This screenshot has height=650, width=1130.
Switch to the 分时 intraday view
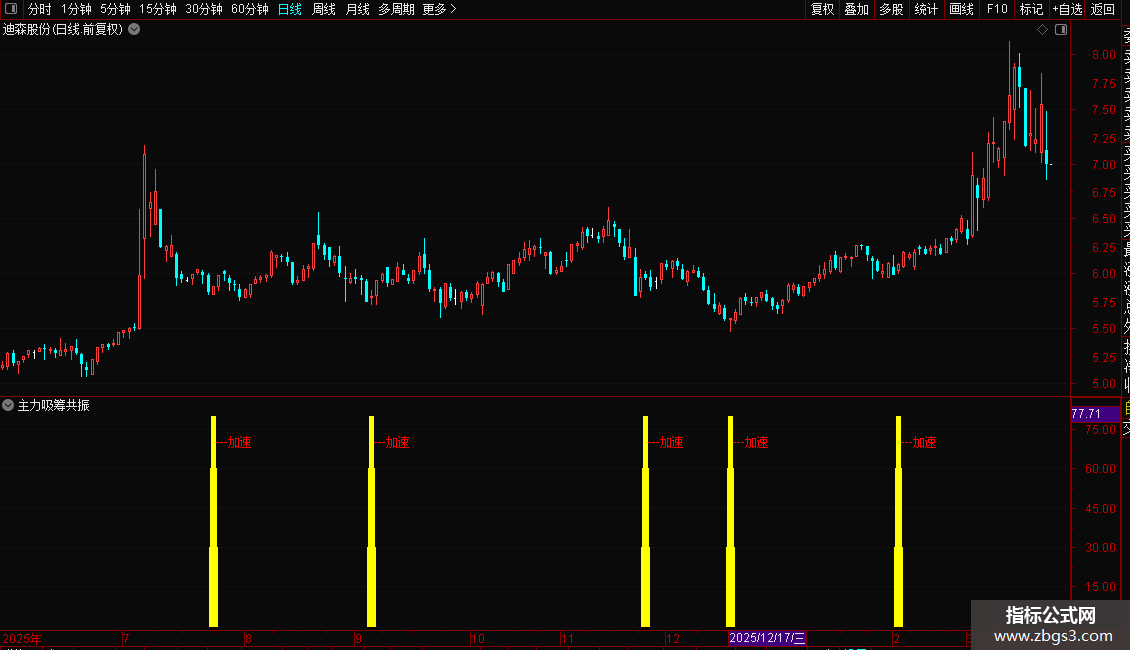pos(40,9)
